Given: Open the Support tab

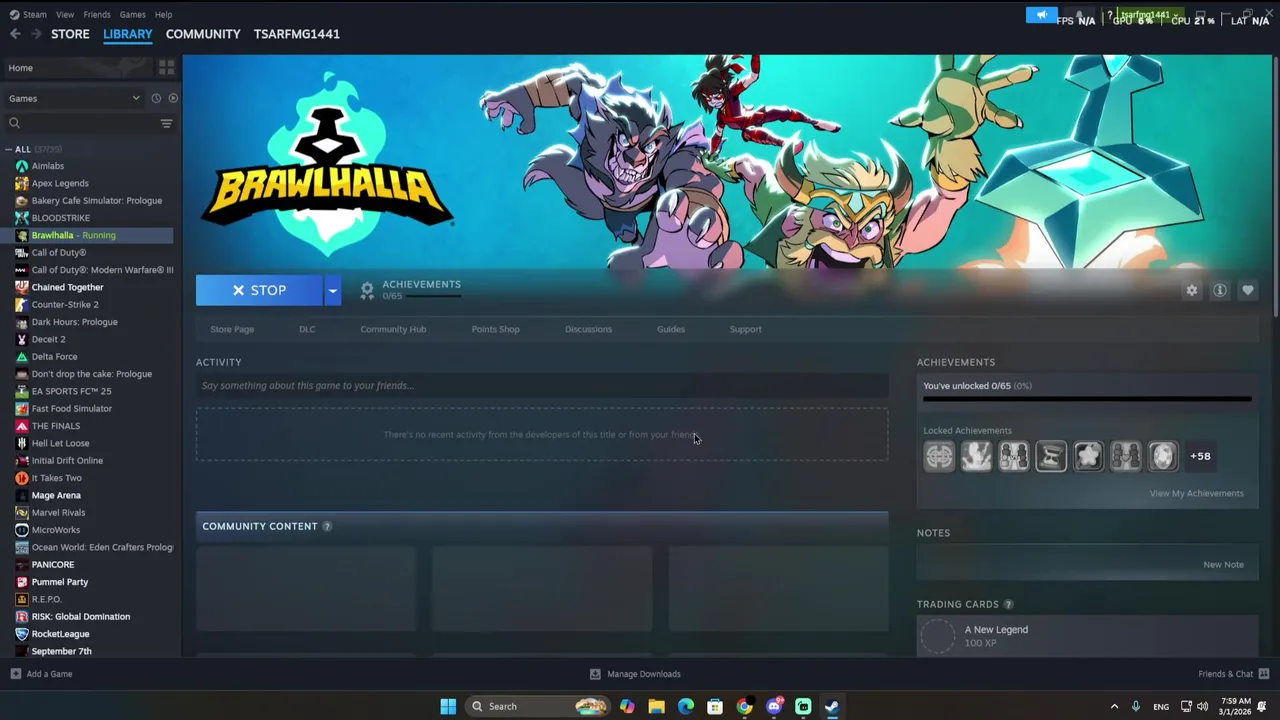Looking at the screenshot, I should pyautogui.click(x=745, y=329).
